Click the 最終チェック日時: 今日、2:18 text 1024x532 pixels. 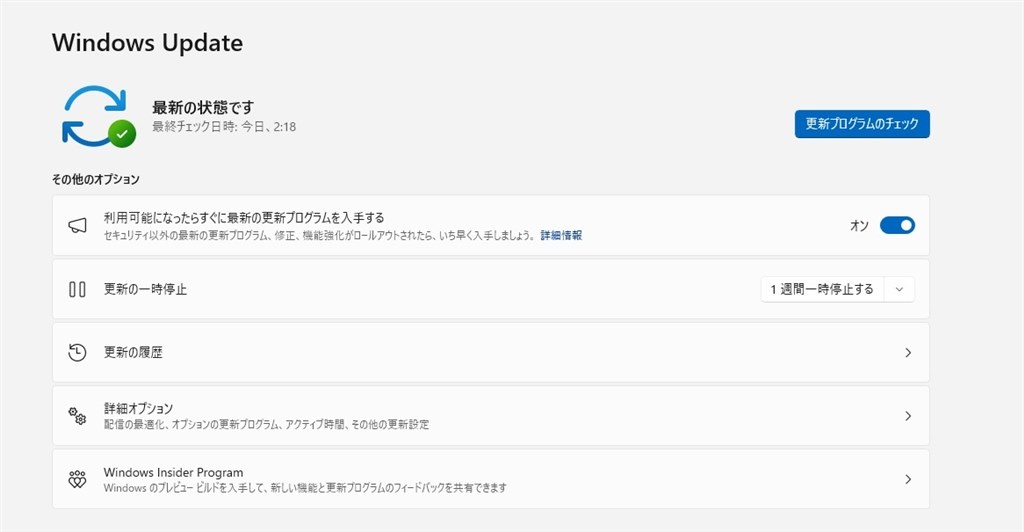coord(224,127)
